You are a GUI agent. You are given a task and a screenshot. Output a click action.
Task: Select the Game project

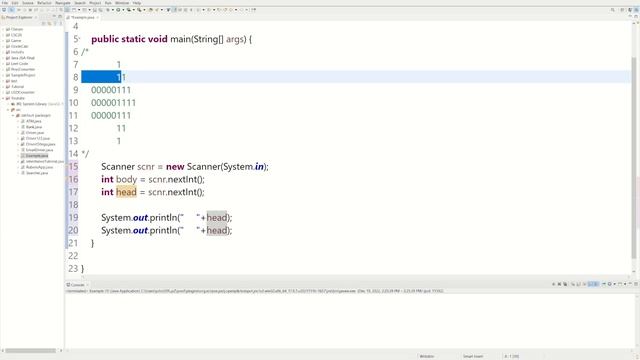tap(16, 40)
